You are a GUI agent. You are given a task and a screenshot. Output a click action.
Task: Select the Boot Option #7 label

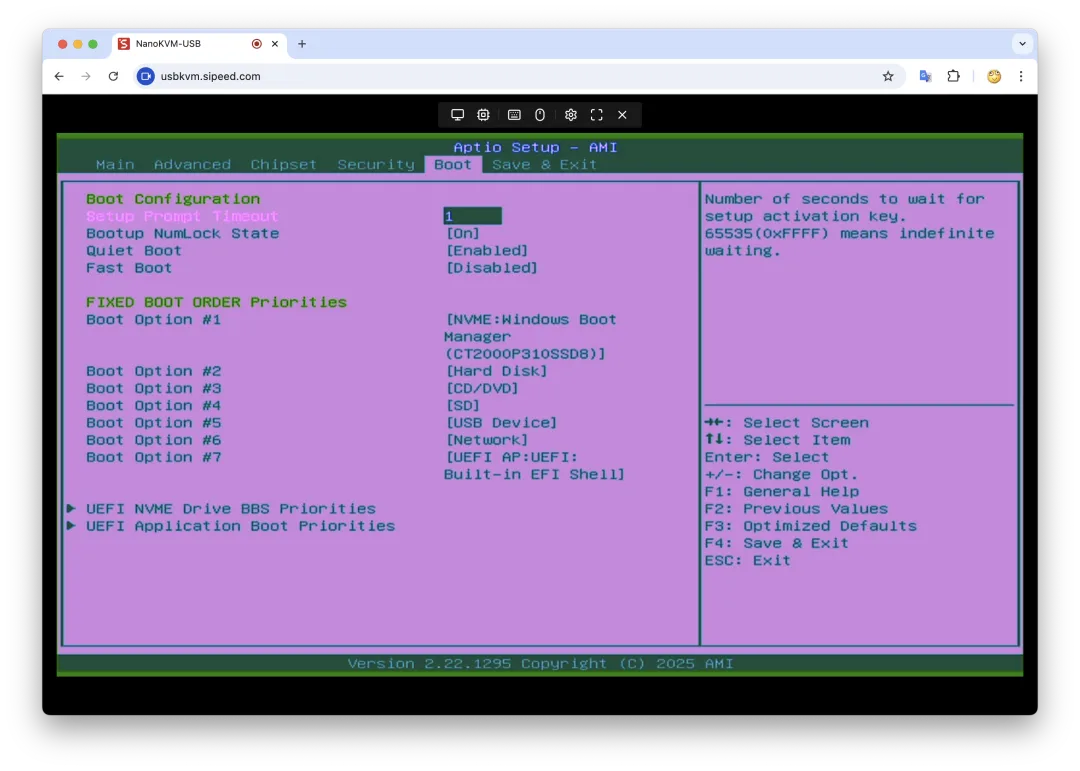[154, 458]
